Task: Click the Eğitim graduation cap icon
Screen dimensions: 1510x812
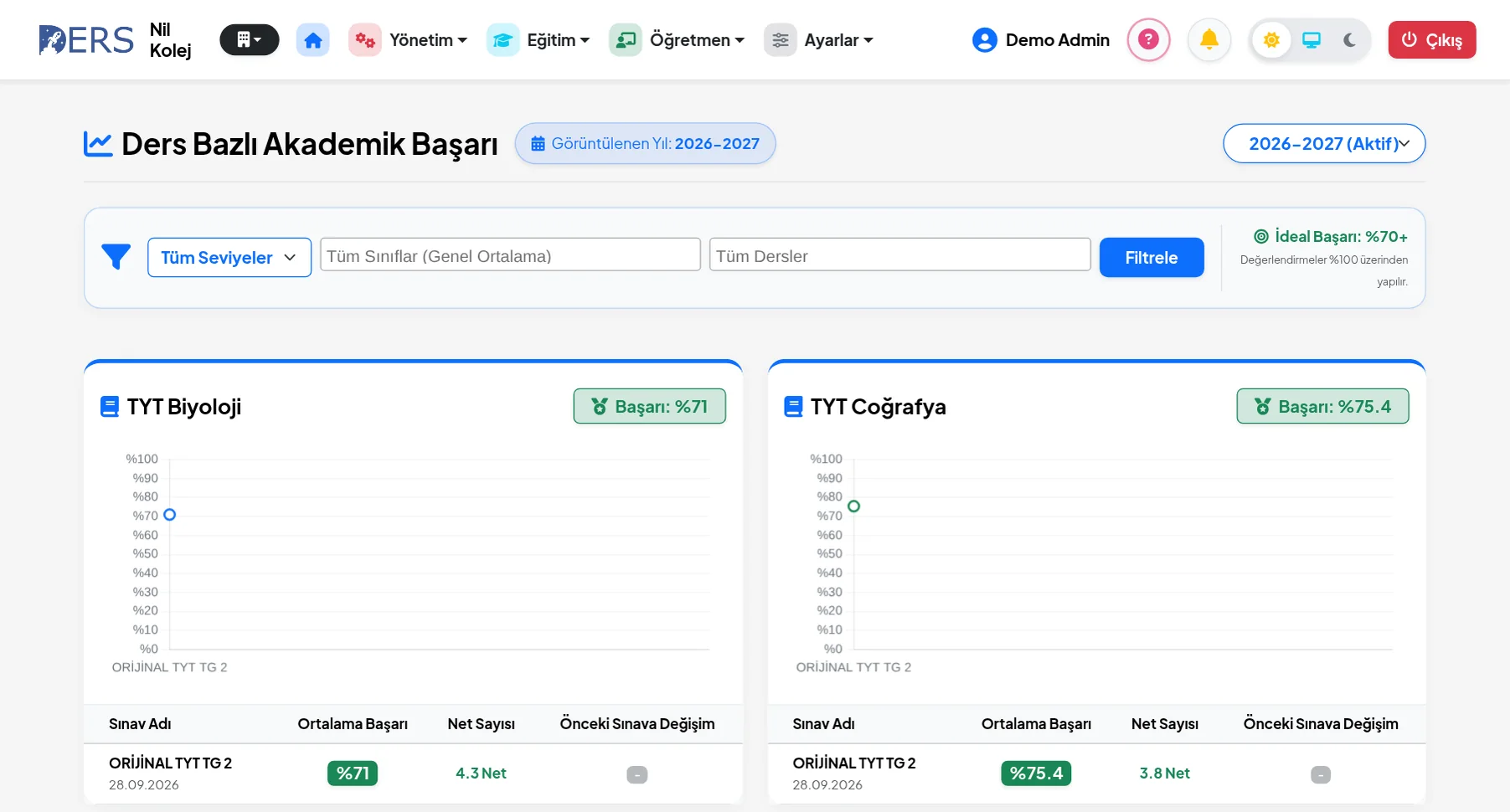Action: [x=503, y=40]
